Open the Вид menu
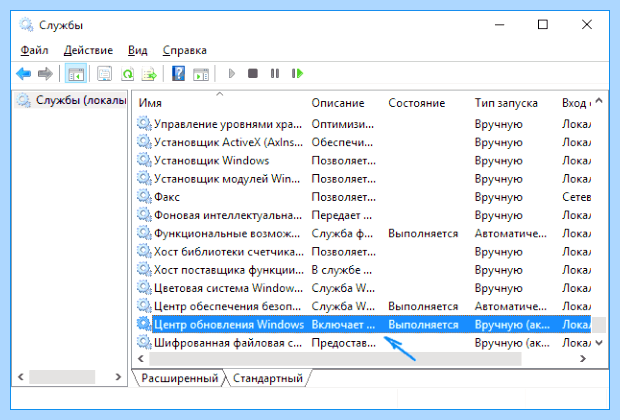 pos(138,50)
